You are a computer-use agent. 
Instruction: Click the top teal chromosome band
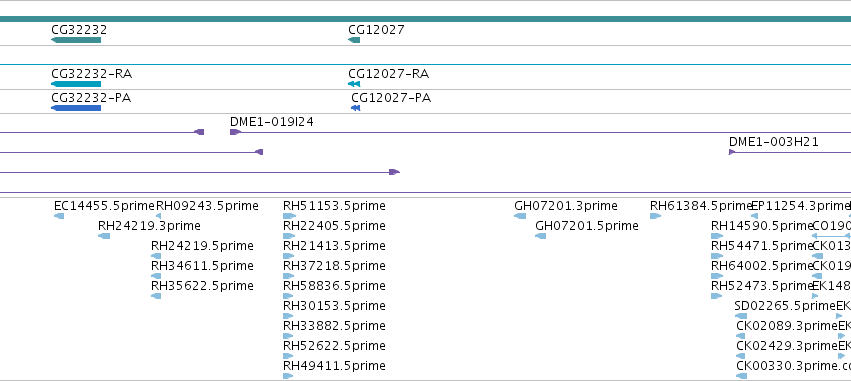426,20
